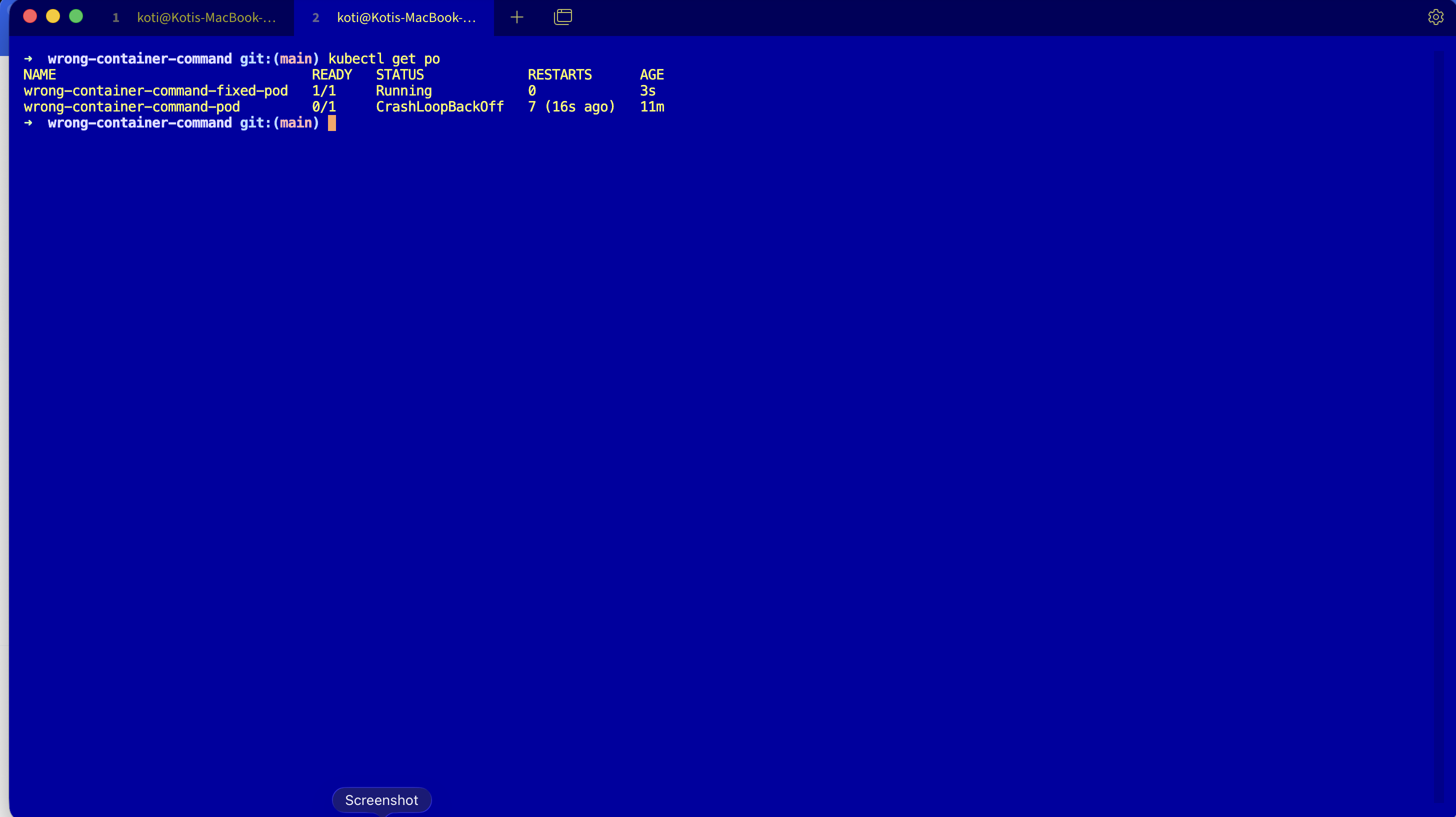Open the settings gear icon
1456x817 pixels.
click(1435, 17)
